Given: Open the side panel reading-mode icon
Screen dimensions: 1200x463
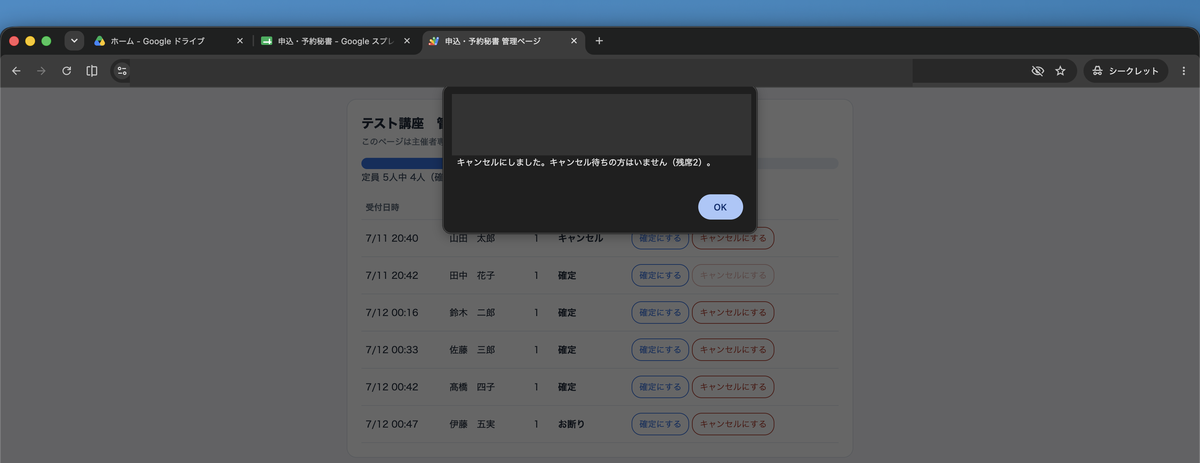Looking at the screenshot, I should pyautogui.click(x=92, y=71).
